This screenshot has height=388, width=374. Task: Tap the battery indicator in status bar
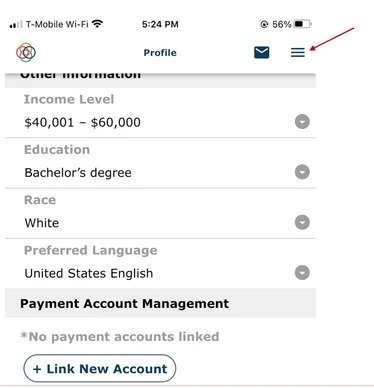tap(303, 24)
